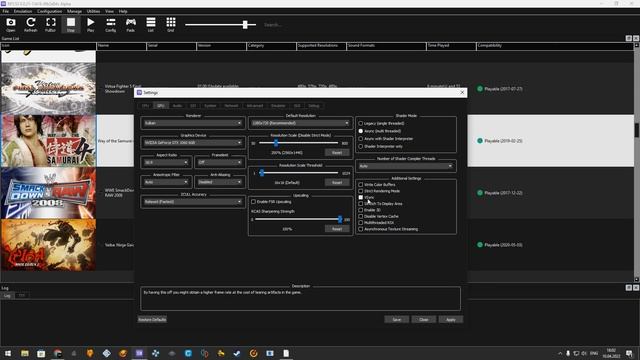This screenshot has width=640, height=360.
Task: Enable Strict Rendering Mode checkbox
Action: pyautogui.click(x=360, y=191)
